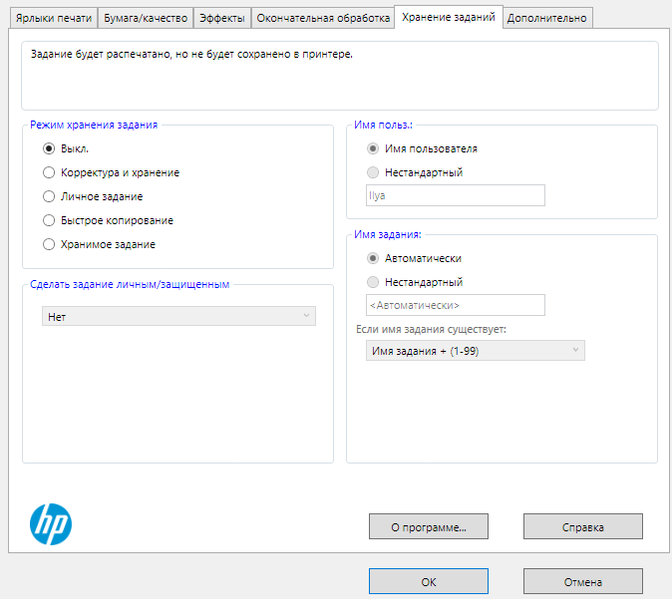
Task: Select Имя пользователя radio option
Action: pyautogui.click(x=374, y=148)
